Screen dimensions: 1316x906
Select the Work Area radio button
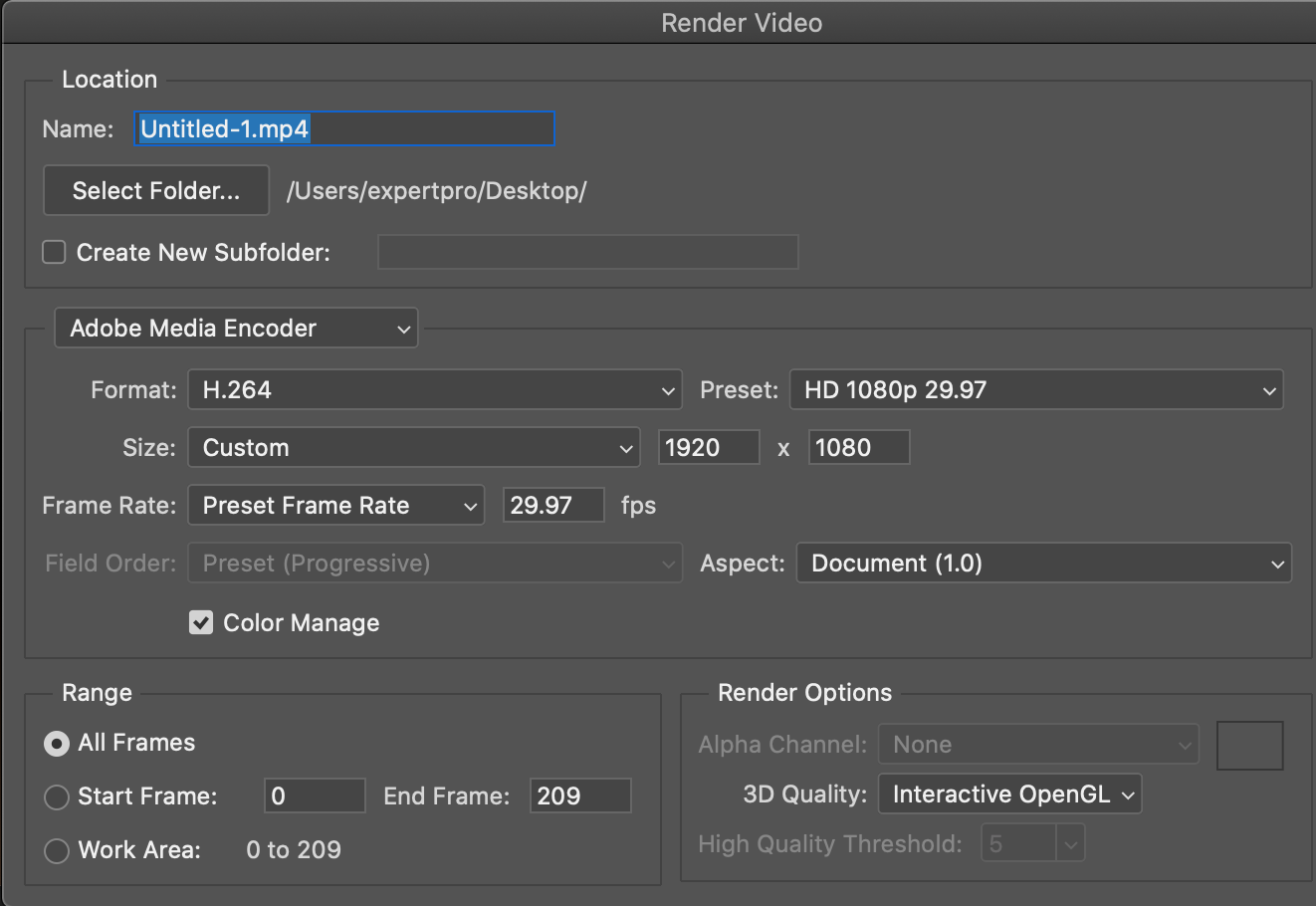(x=57, y=850)
